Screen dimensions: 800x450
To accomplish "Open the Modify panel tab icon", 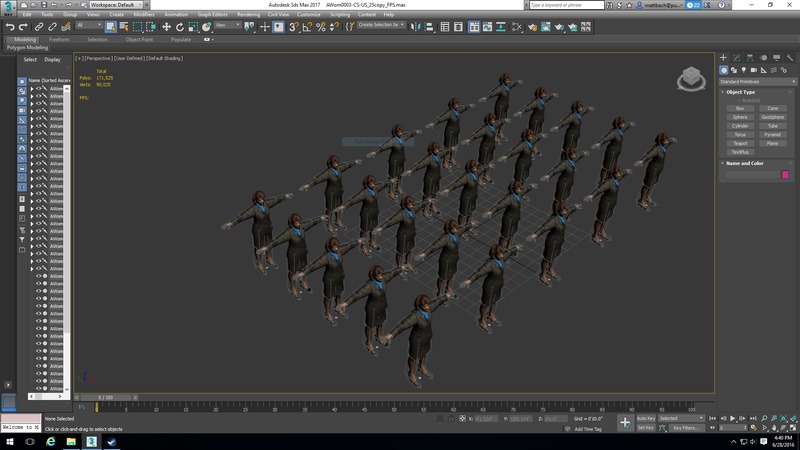I will coord(737,58).
